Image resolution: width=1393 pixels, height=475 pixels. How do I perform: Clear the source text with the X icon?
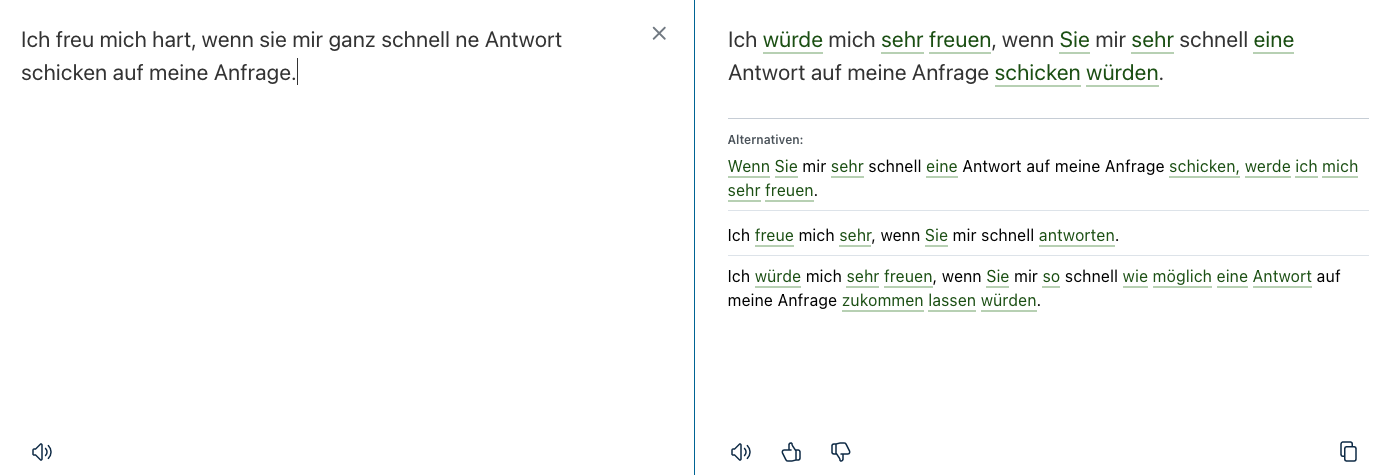(x=659, y=33)
